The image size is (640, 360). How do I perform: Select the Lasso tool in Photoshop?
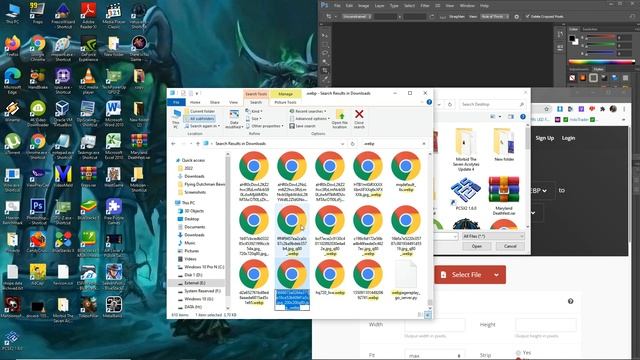pyautogui.click(x=325, y=53)
